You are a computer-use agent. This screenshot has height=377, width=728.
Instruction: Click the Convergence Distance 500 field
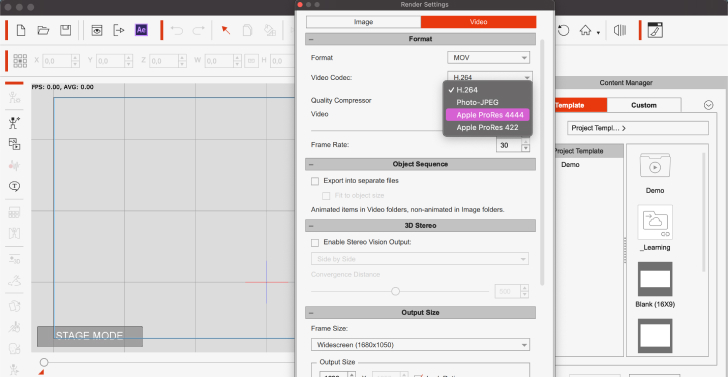coord(508,292)
